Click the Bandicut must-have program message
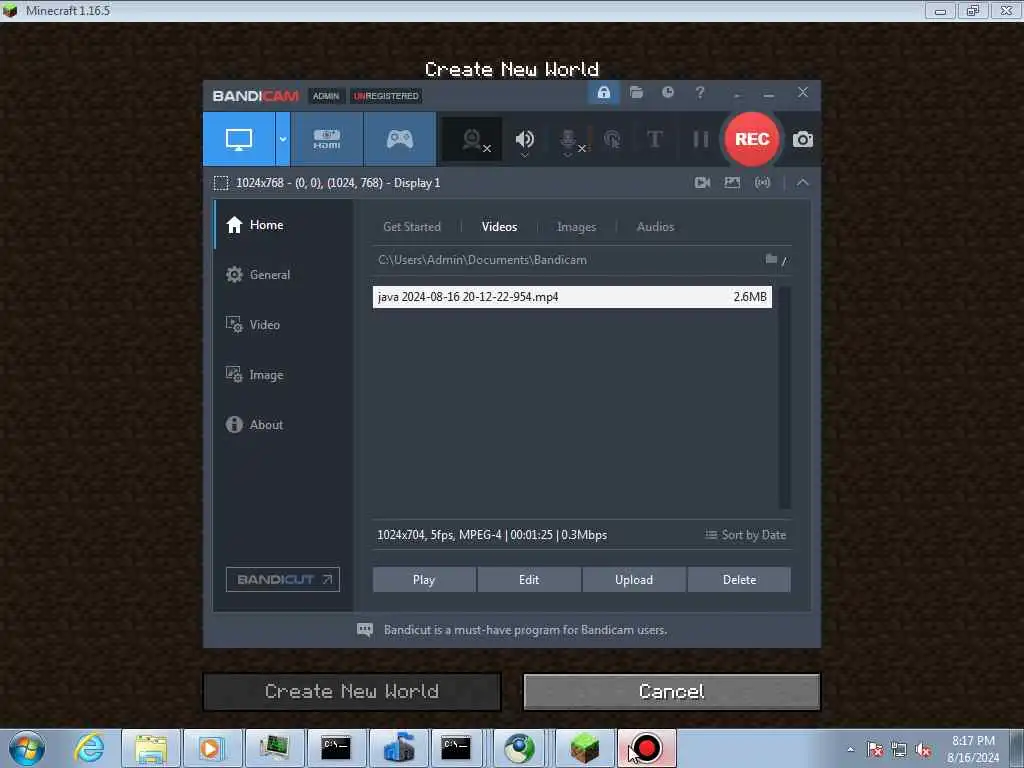Viewport: 1024px width, 768px height. (525, 630)
